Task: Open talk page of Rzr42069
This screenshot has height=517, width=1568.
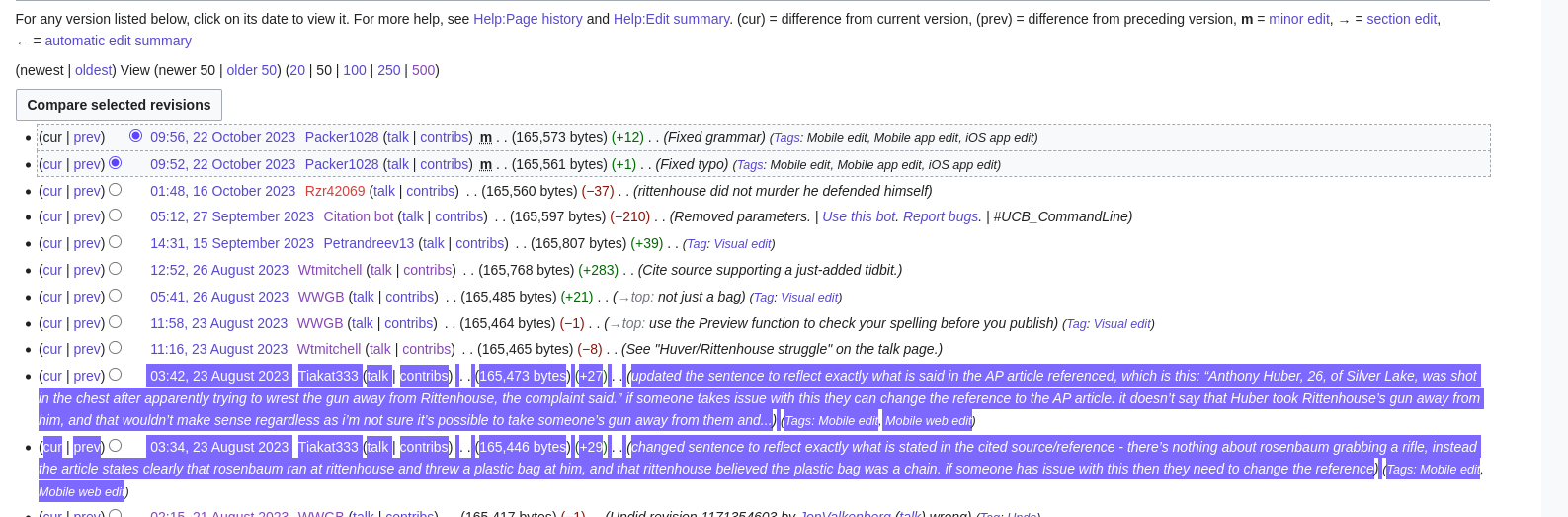Action: pos(384,191)
